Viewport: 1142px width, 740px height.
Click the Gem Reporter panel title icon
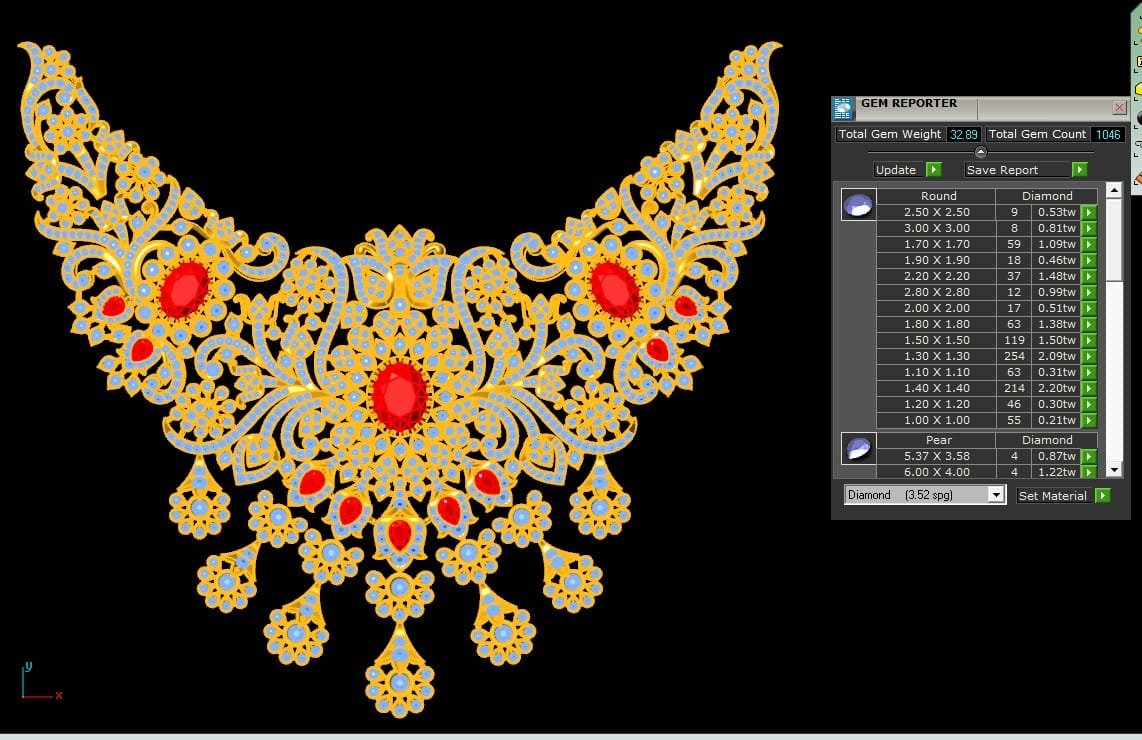843,108
